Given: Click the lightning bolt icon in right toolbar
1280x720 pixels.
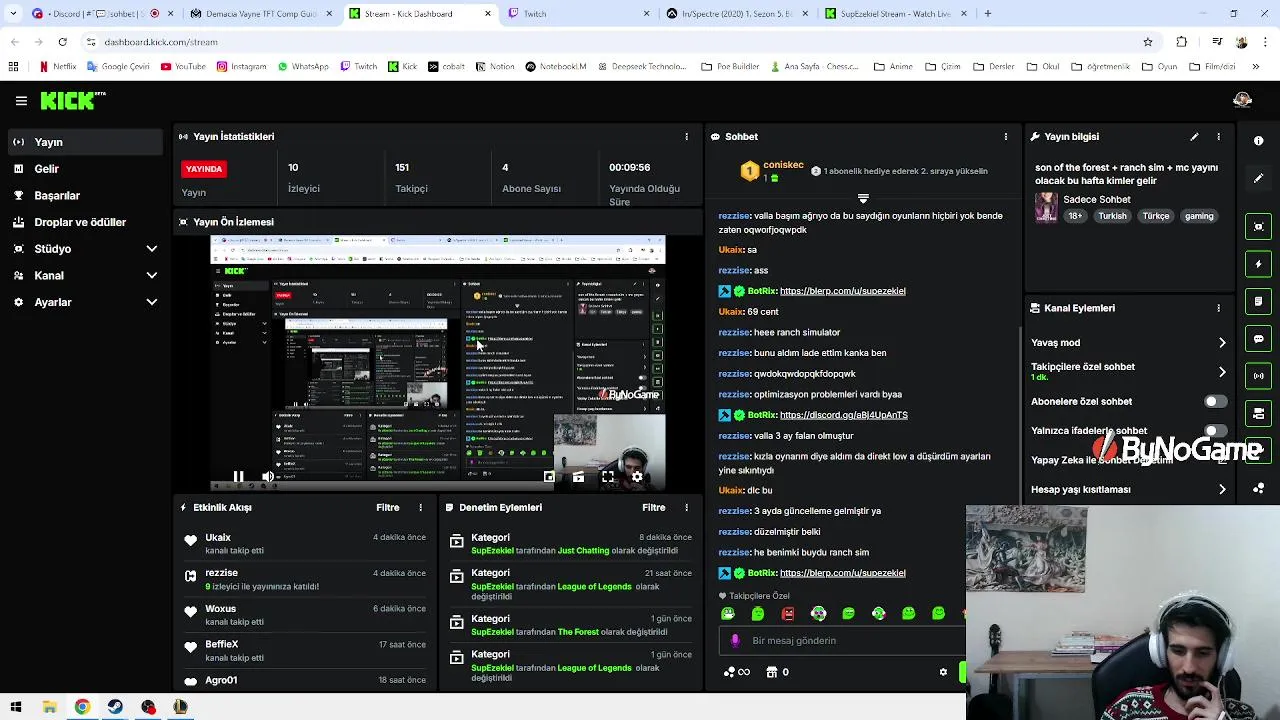Looking at the screenshot, I should [1259, 264].
